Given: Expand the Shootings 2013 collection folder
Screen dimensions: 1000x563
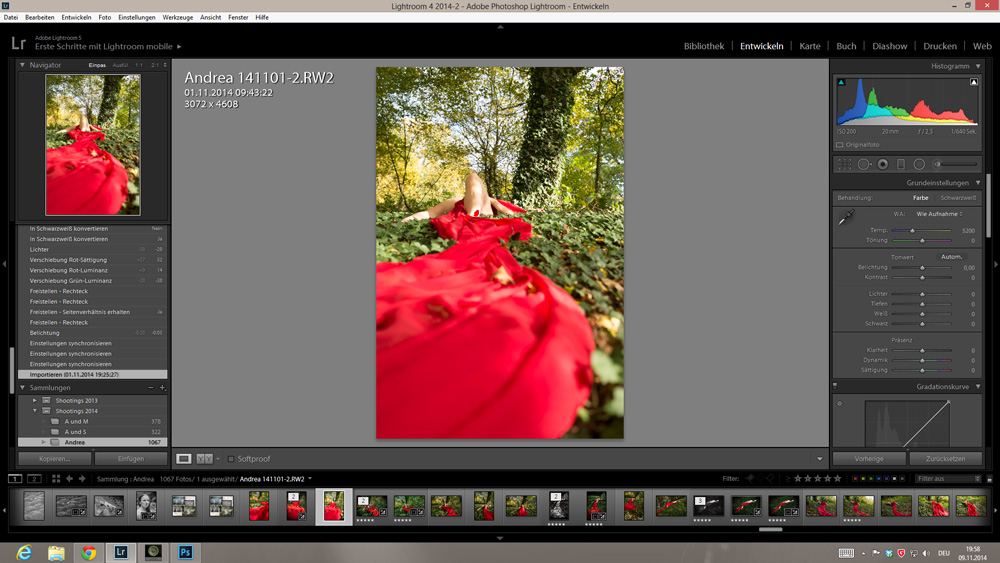Looking at the screenshot, I should tap(35, 400).
